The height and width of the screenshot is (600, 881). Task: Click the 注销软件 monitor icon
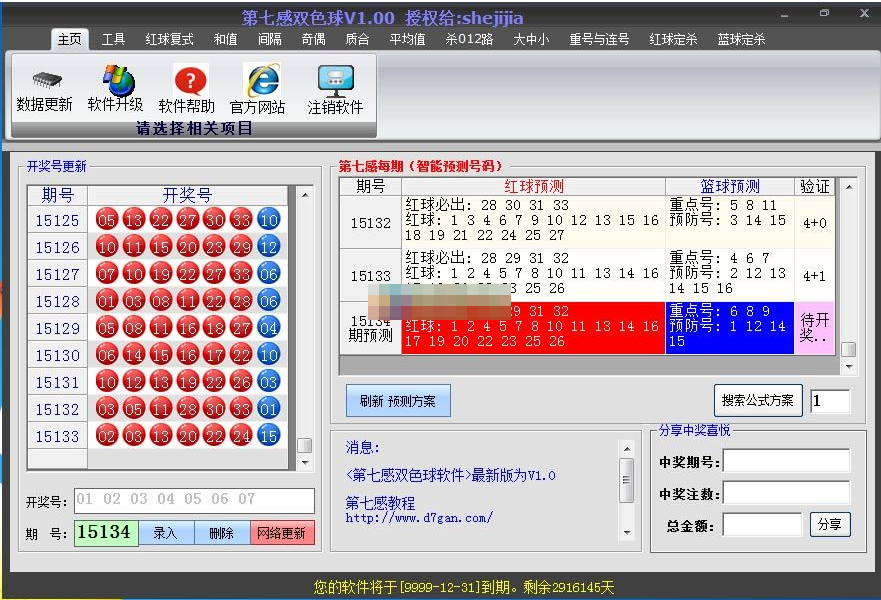(335, 81)
